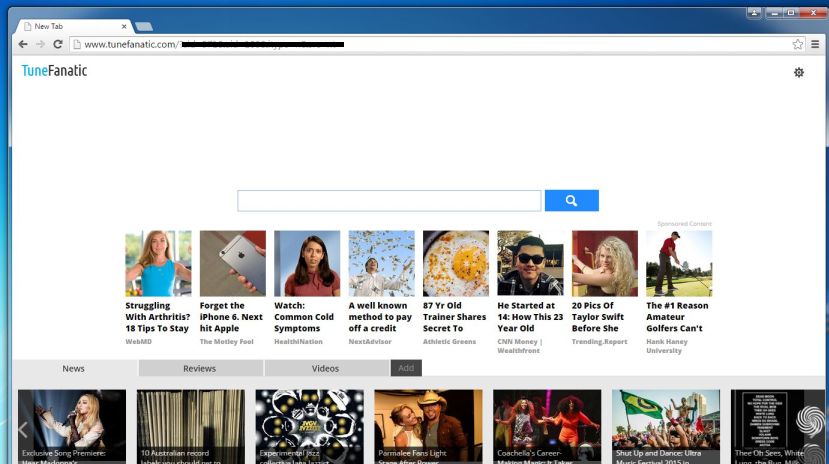Click the NextAdvisor source label
Viewport: 829px width, 464px height.
coord(370,342)
